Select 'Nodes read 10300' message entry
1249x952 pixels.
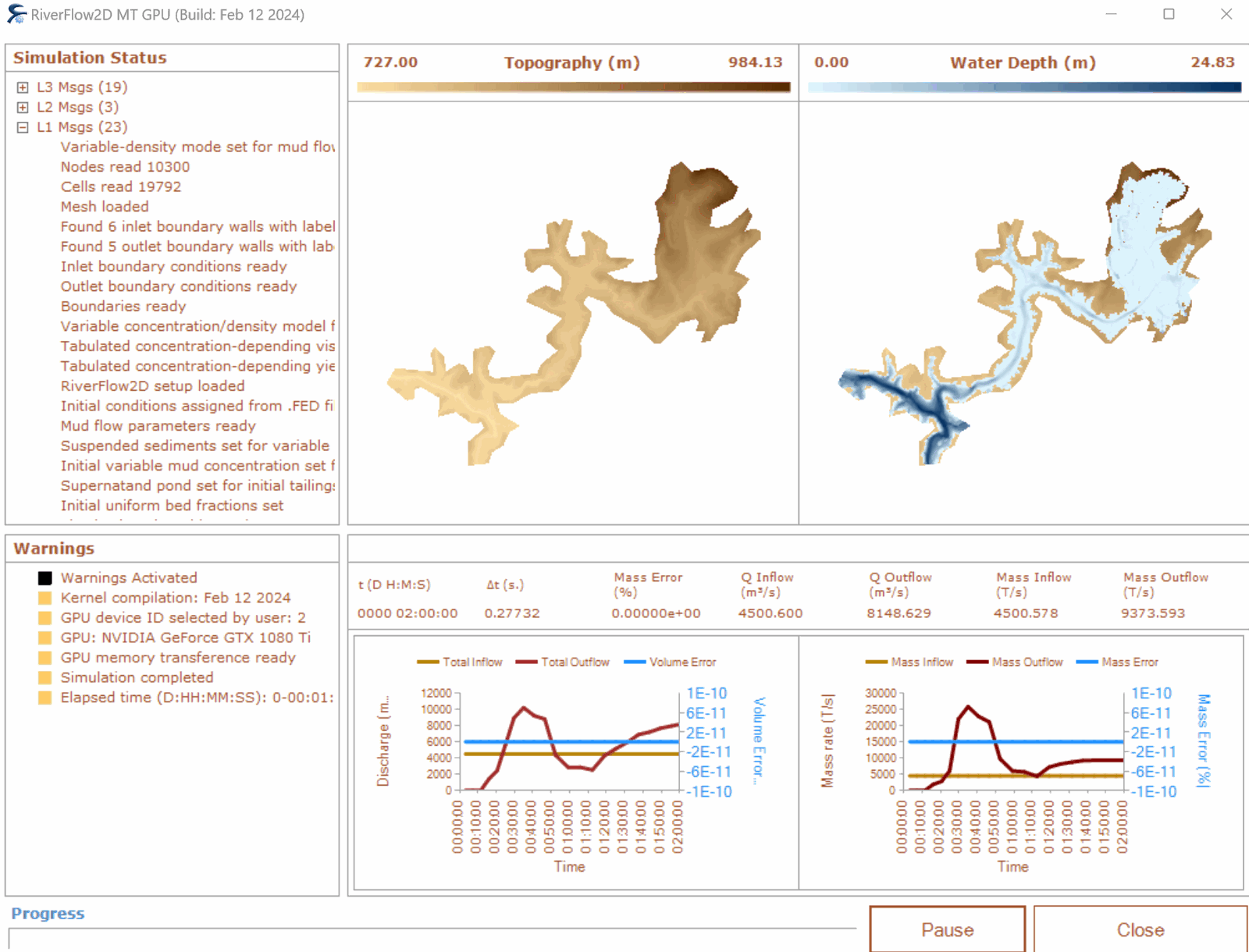125,167
